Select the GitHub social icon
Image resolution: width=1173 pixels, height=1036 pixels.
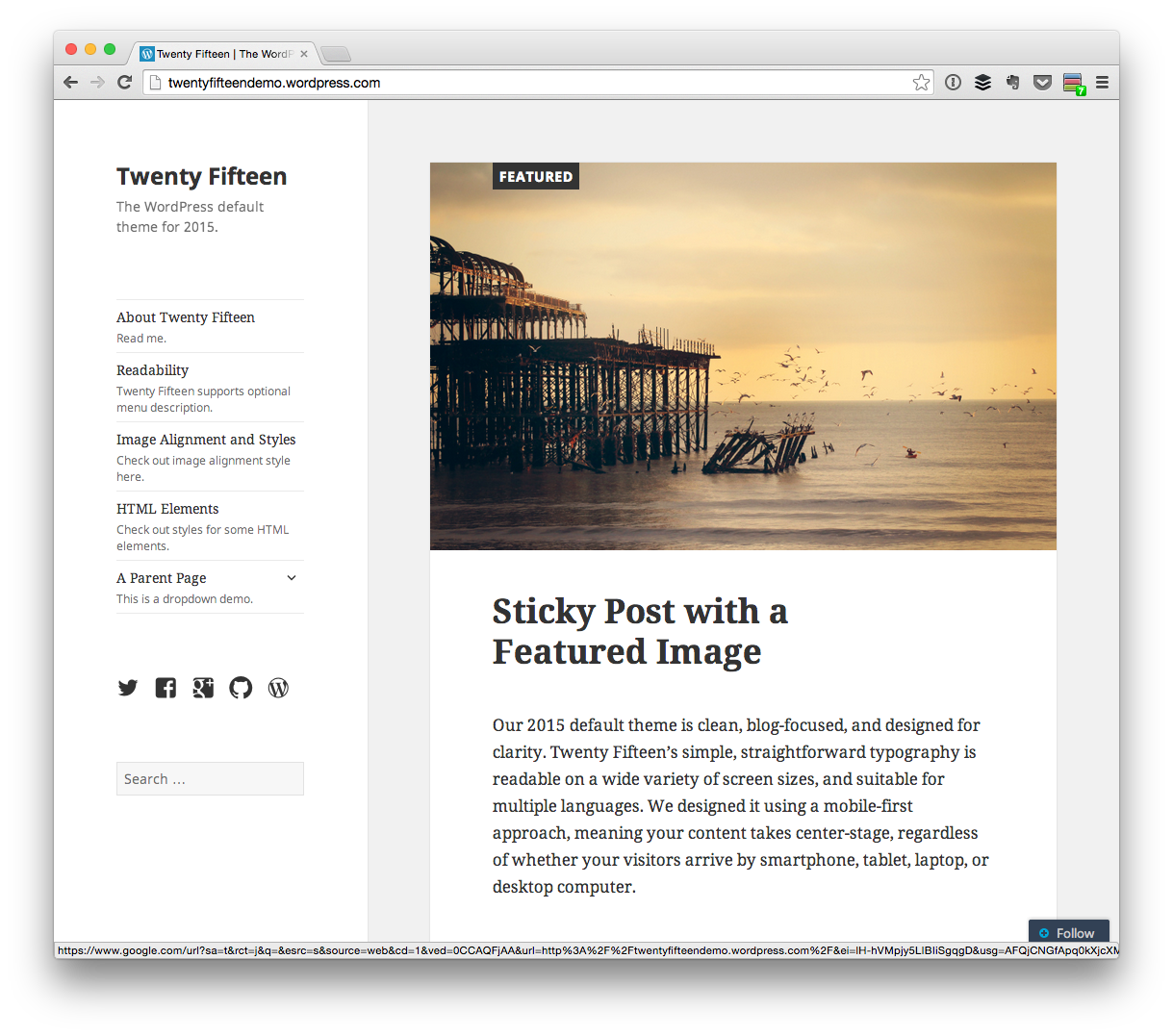(x=241, y=688)
